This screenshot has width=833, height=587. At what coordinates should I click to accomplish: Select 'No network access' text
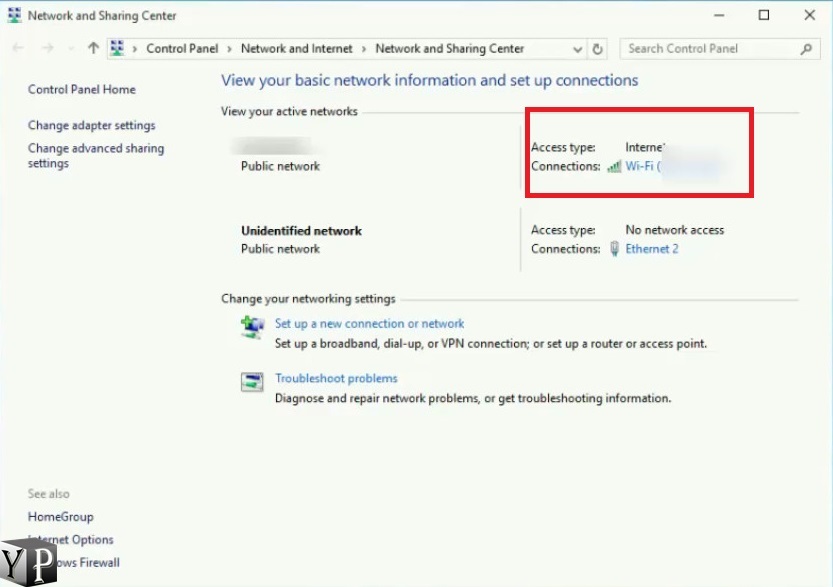point(675,230)
